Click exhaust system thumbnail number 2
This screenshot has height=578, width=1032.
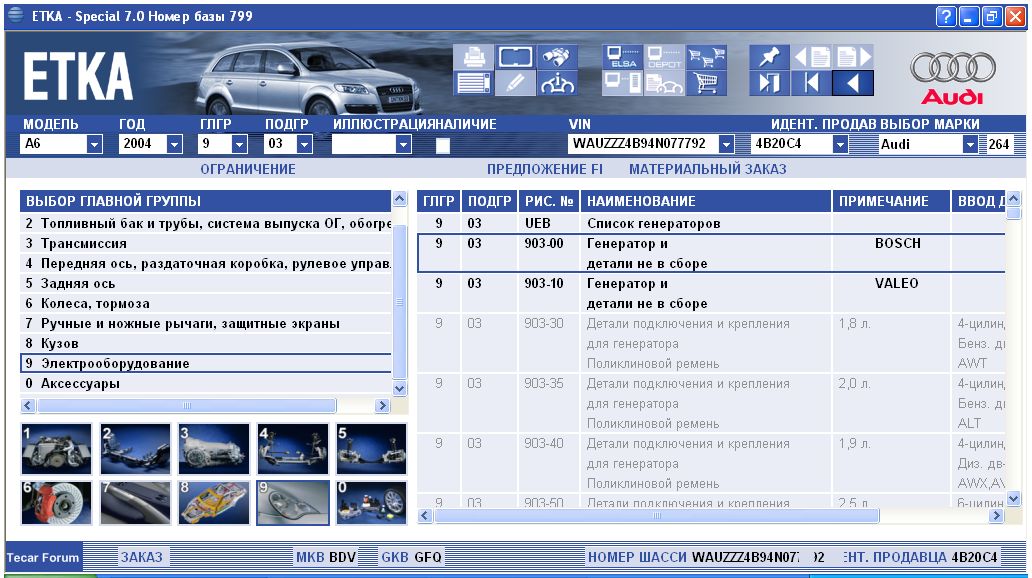135,449
